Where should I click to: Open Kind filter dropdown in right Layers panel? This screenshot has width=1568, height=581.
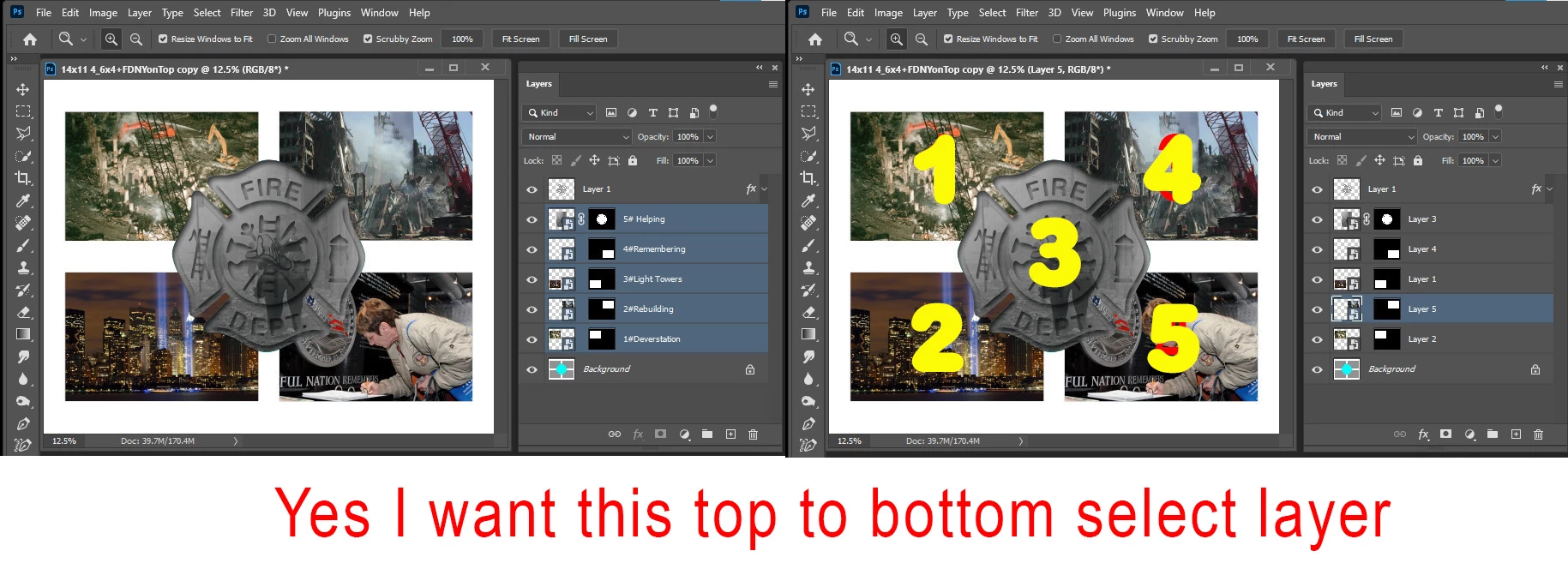(x=1344, y=112)
